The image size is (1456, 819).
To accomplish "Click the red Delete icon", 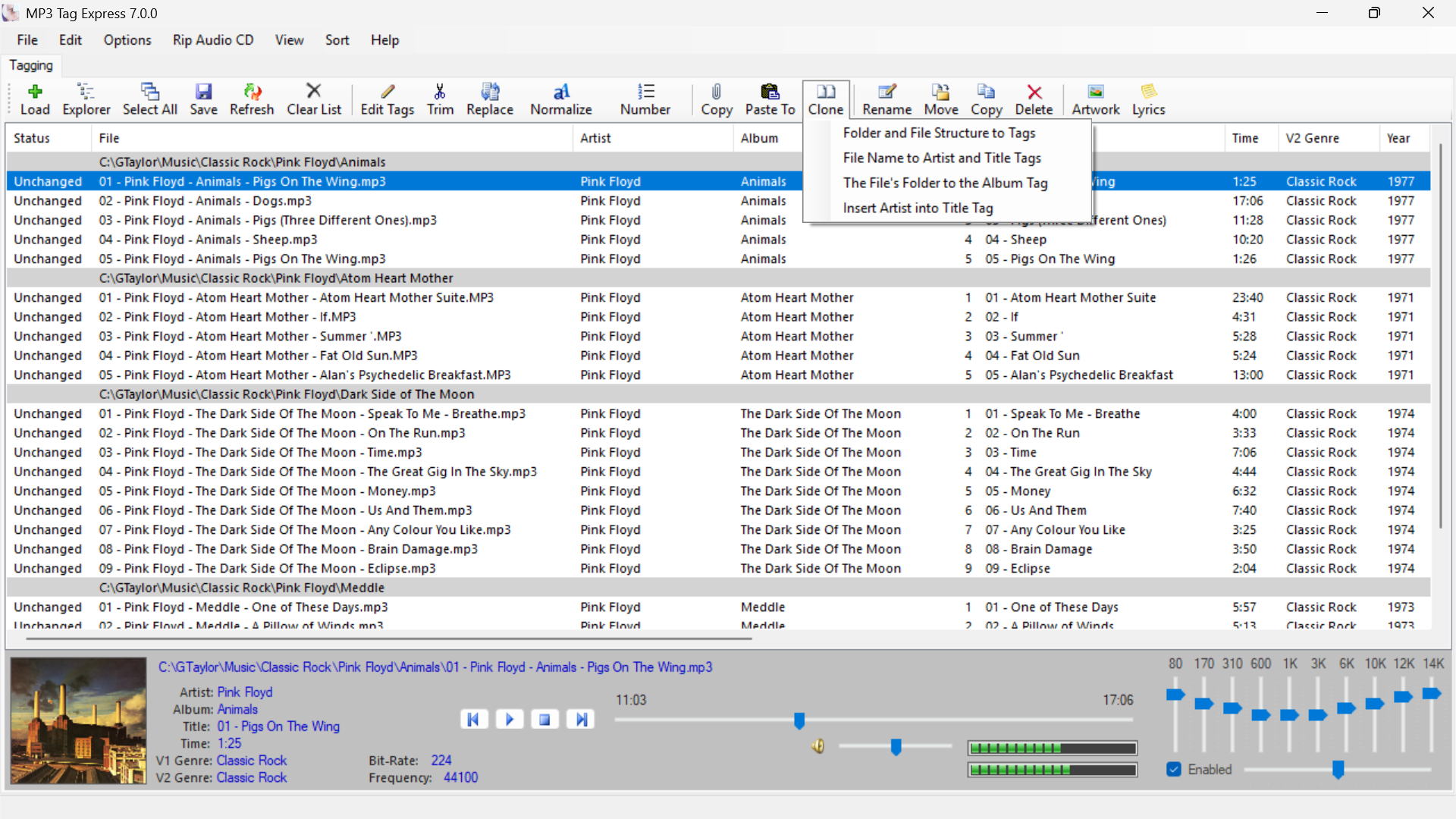I will [x=1034, y=99].
